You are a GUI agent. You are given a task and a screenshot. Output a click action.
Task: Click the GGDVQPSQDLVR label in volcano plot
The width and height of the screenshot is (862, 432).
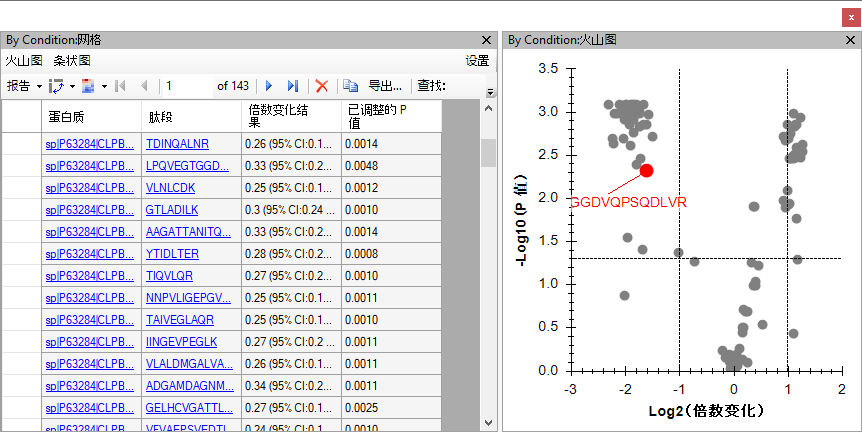point(629,202)
